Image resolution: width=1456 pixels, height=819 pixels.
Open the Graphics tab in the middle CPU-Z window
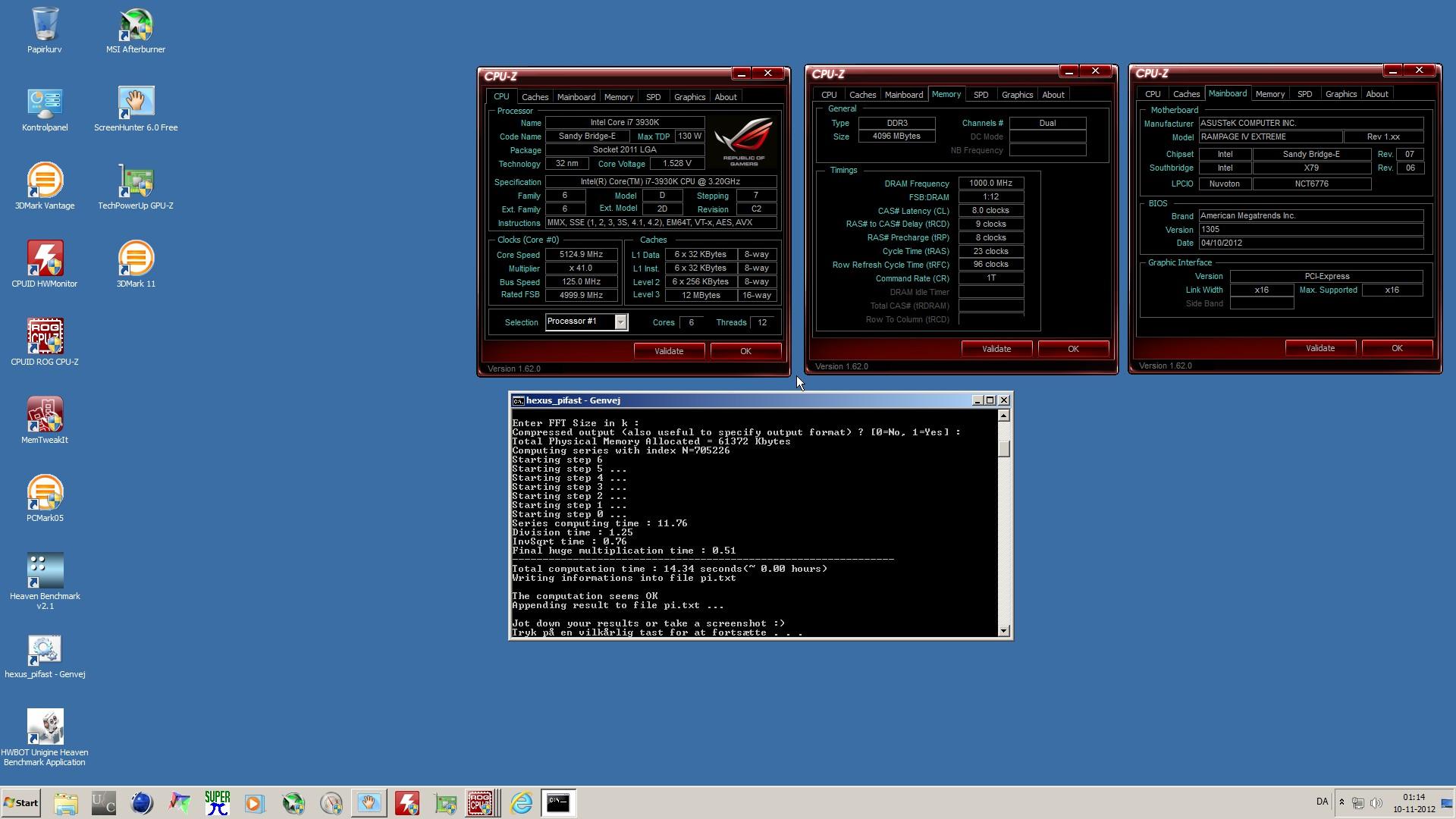pos(1017,95)
